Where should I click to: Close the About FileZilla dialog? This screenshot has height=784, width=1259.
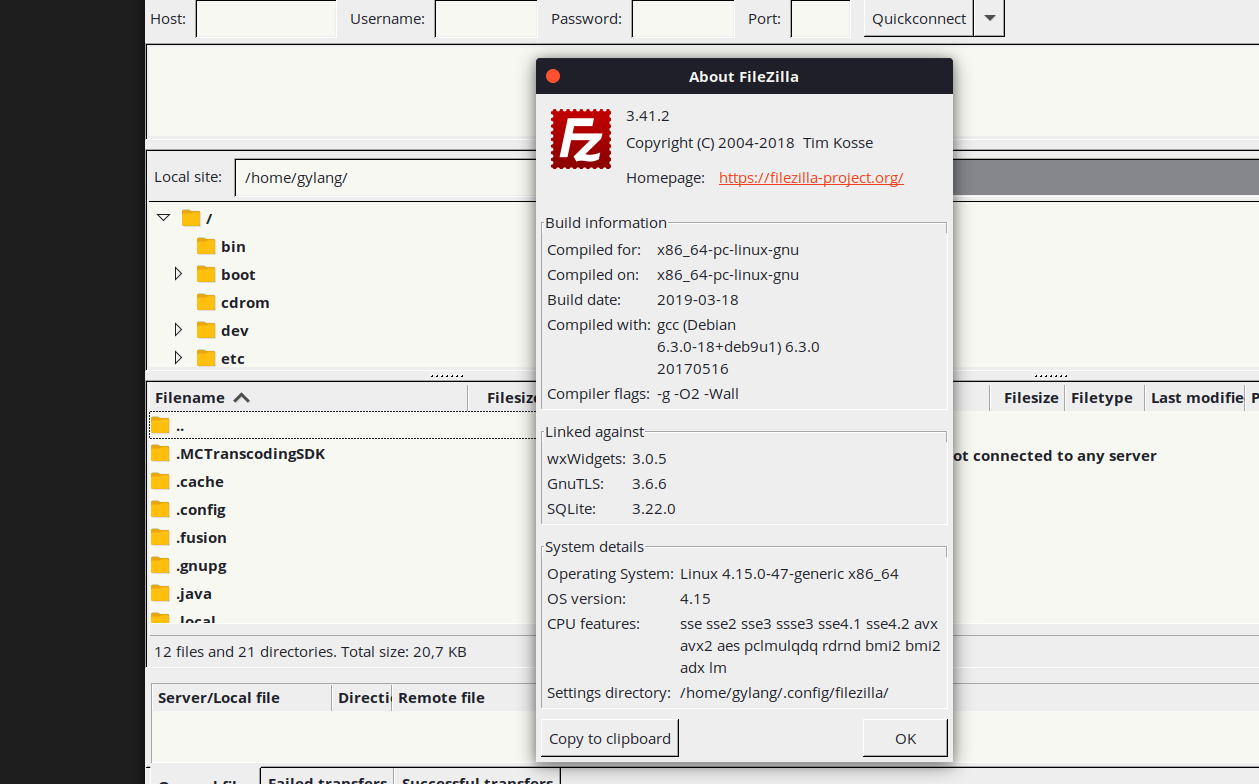pyautogui.click(x=553, y=76)
